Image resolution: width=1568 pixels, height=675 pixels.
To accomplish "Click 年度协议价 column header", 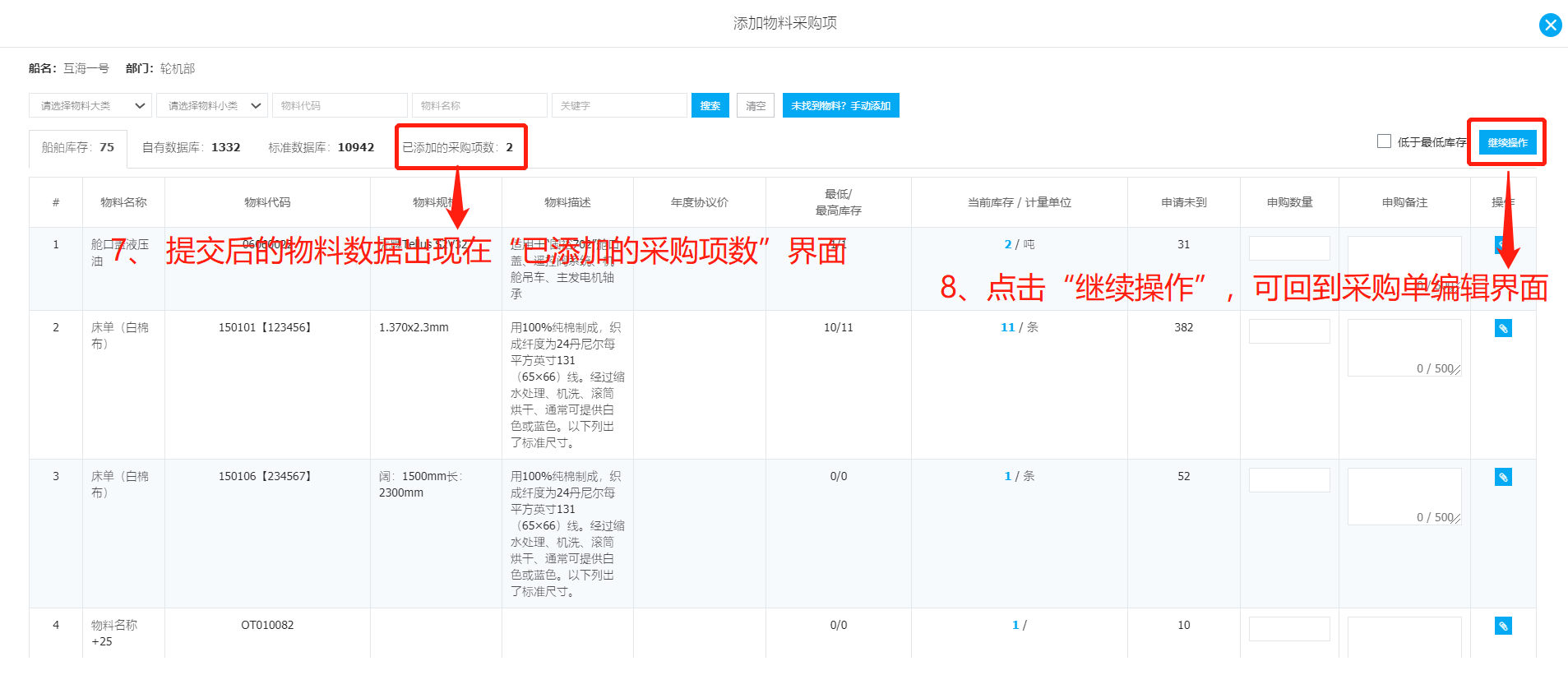I will pos(699,202).
